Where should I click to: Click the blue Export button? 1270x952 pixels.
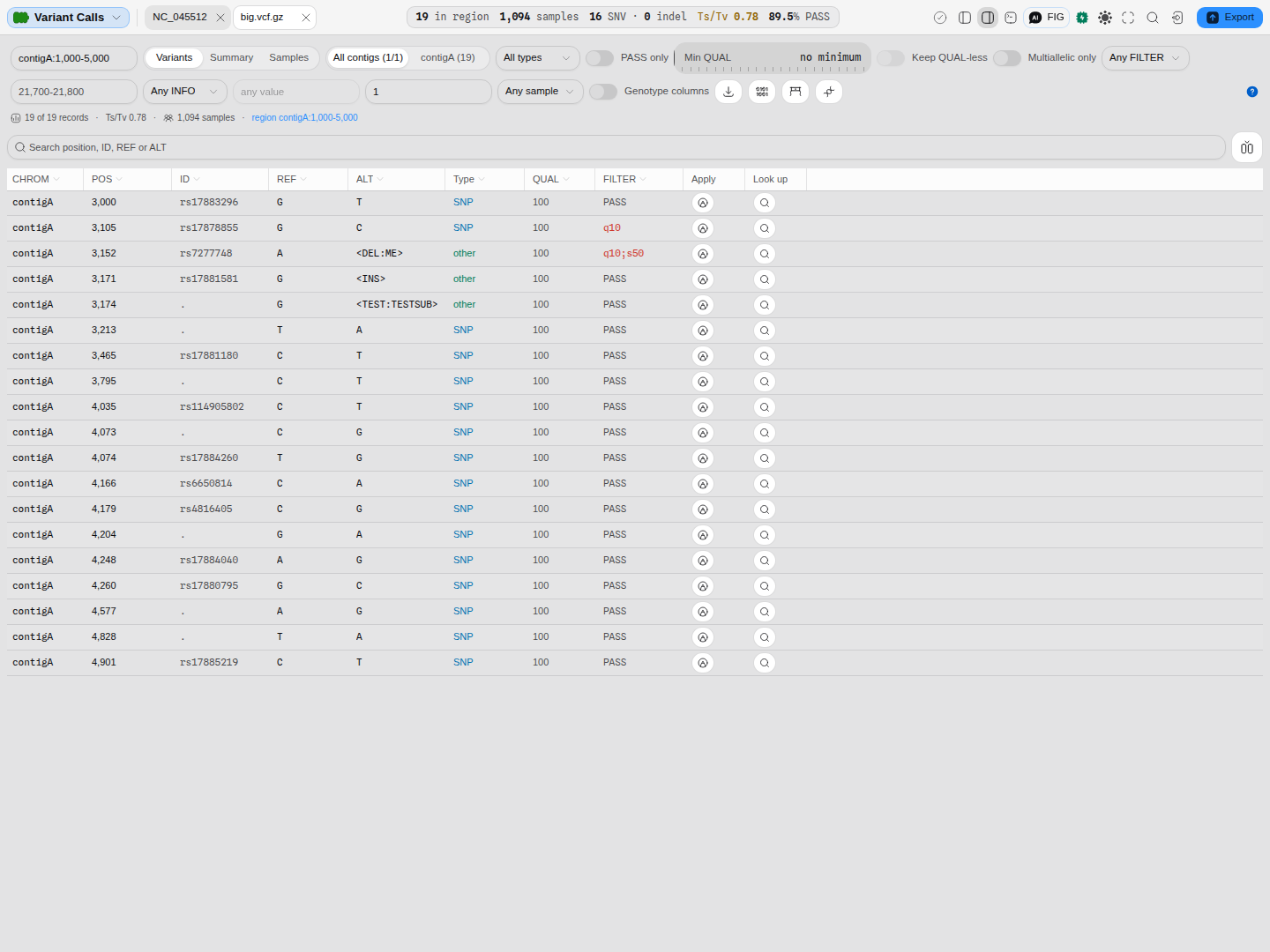(x=1229, y=18)
